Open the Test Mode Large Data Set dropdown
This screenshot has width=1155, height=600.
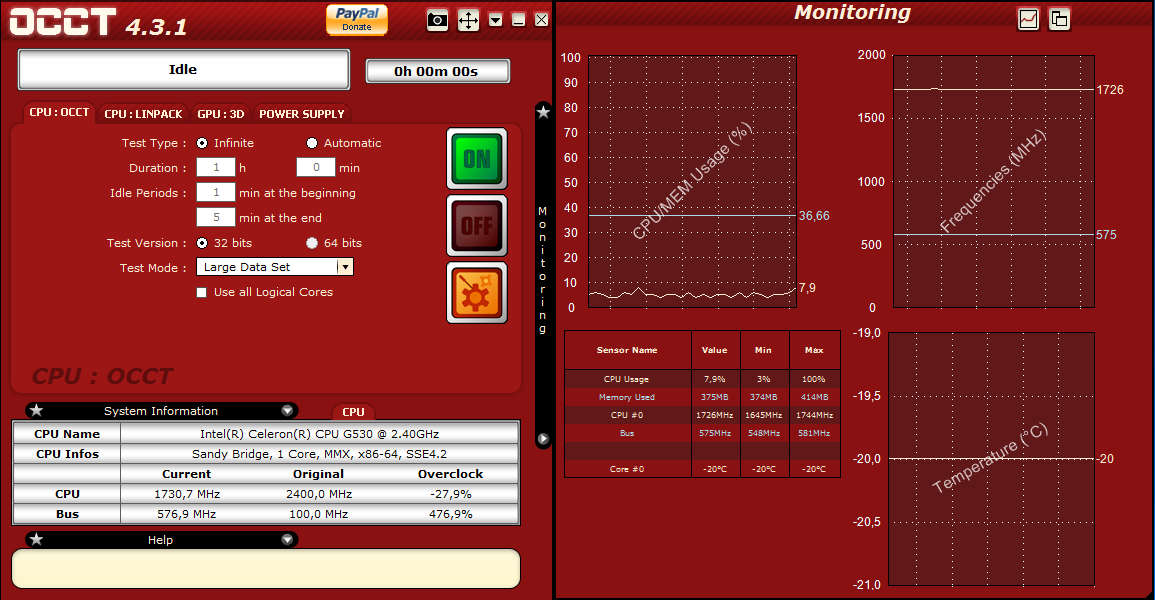pos(275,267)
